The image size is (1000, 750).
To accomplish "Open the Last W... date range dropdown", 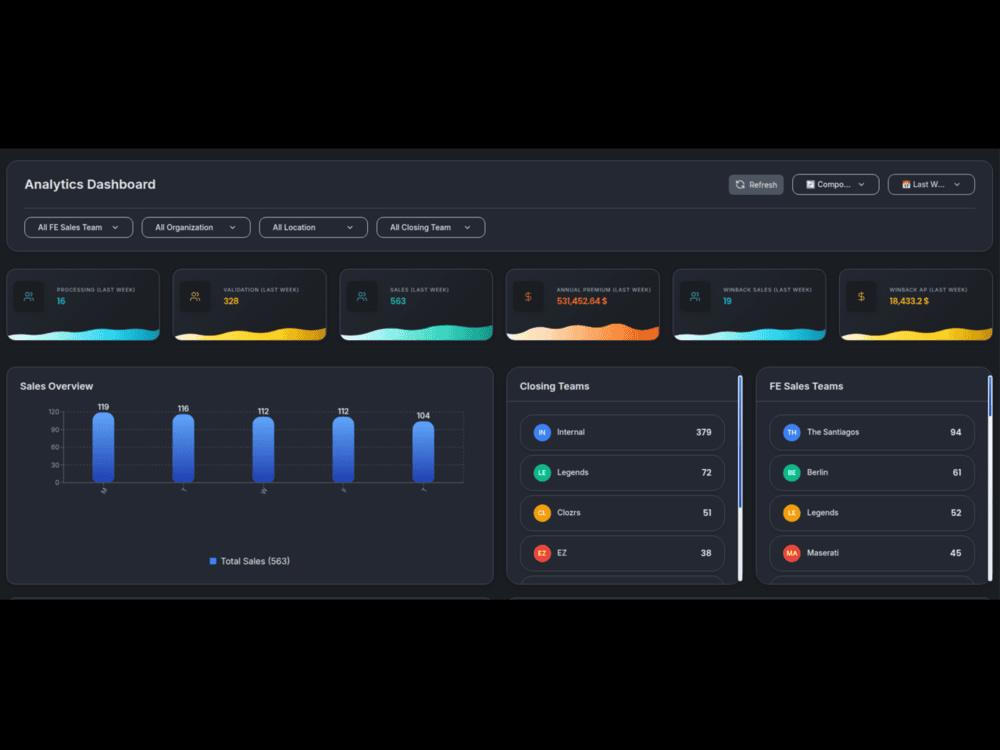I will (931, 184).
